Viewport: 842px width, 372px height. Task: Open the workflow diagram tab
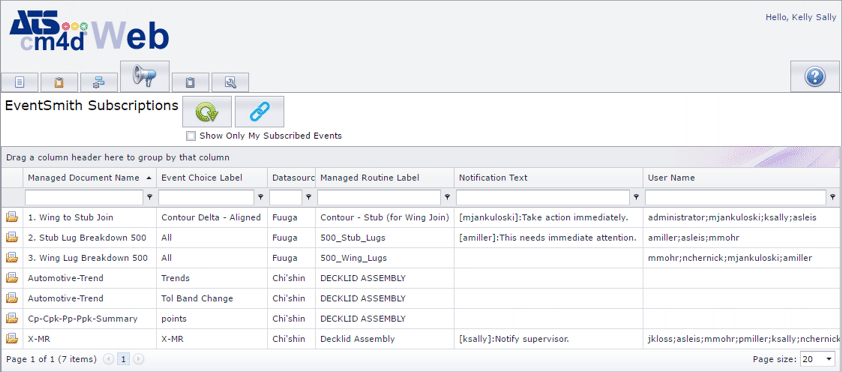coord(99,82)
